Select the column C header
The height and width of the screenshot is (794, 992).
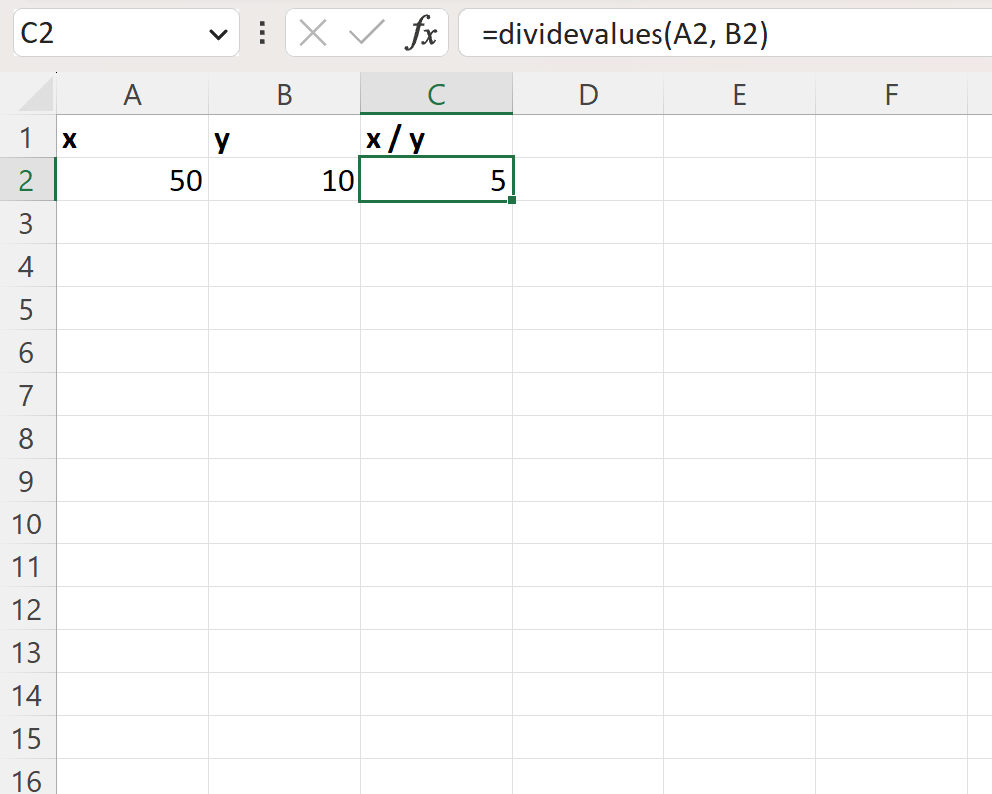436,94
